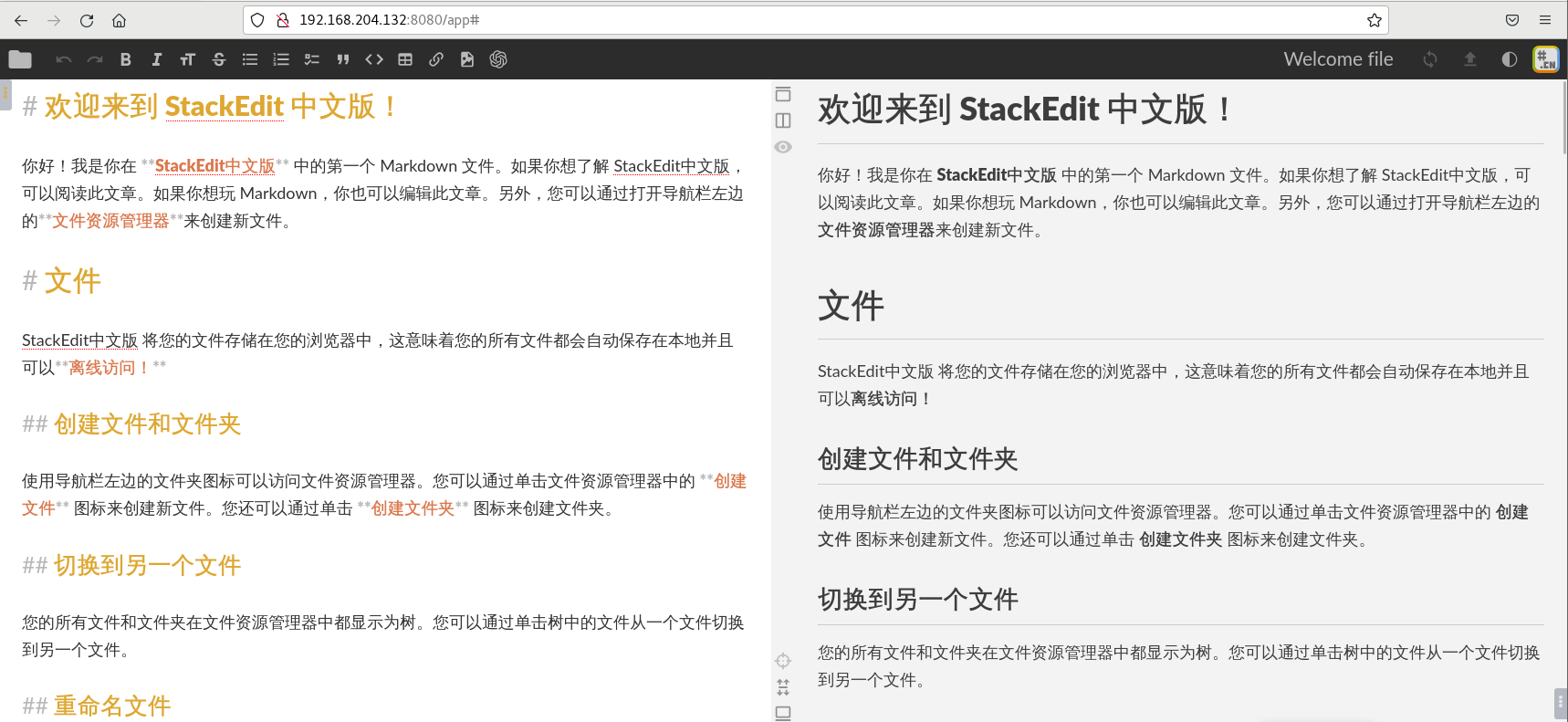Click preview heading '文件'
This screenshot has height=722, width=1568.
tap(851, 306)
